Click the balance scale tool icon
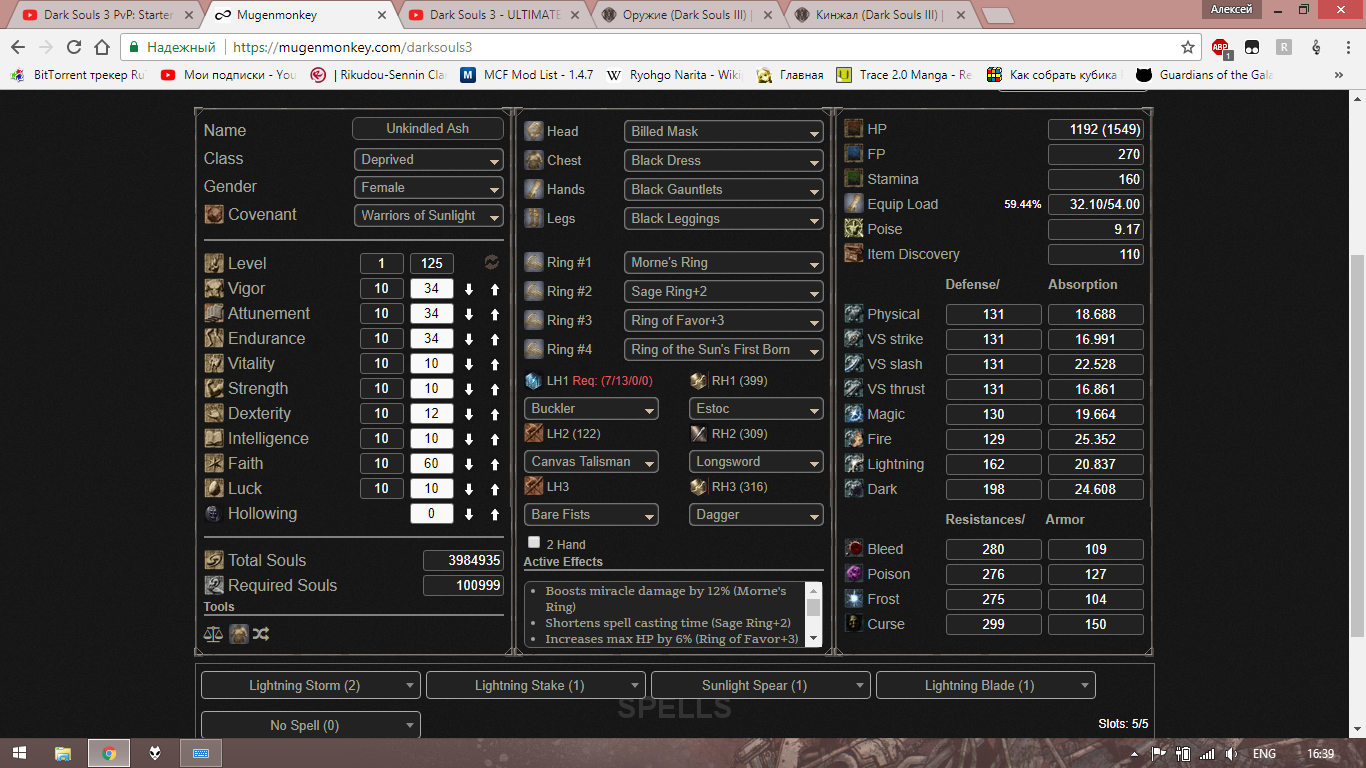 [x=213, y=634]
